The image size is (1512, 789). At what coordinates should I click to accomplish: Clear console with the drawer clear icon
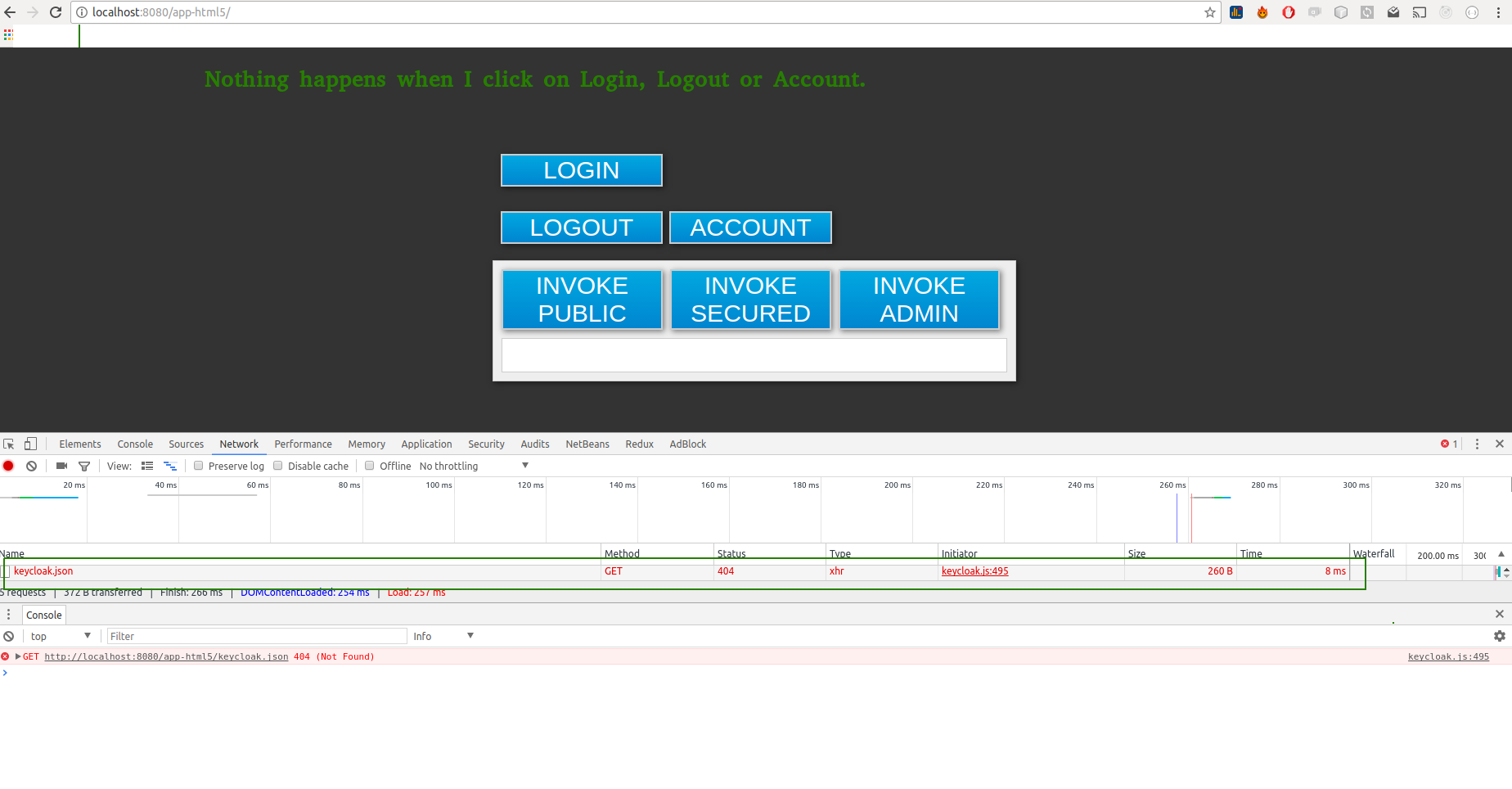coord(8,636)
